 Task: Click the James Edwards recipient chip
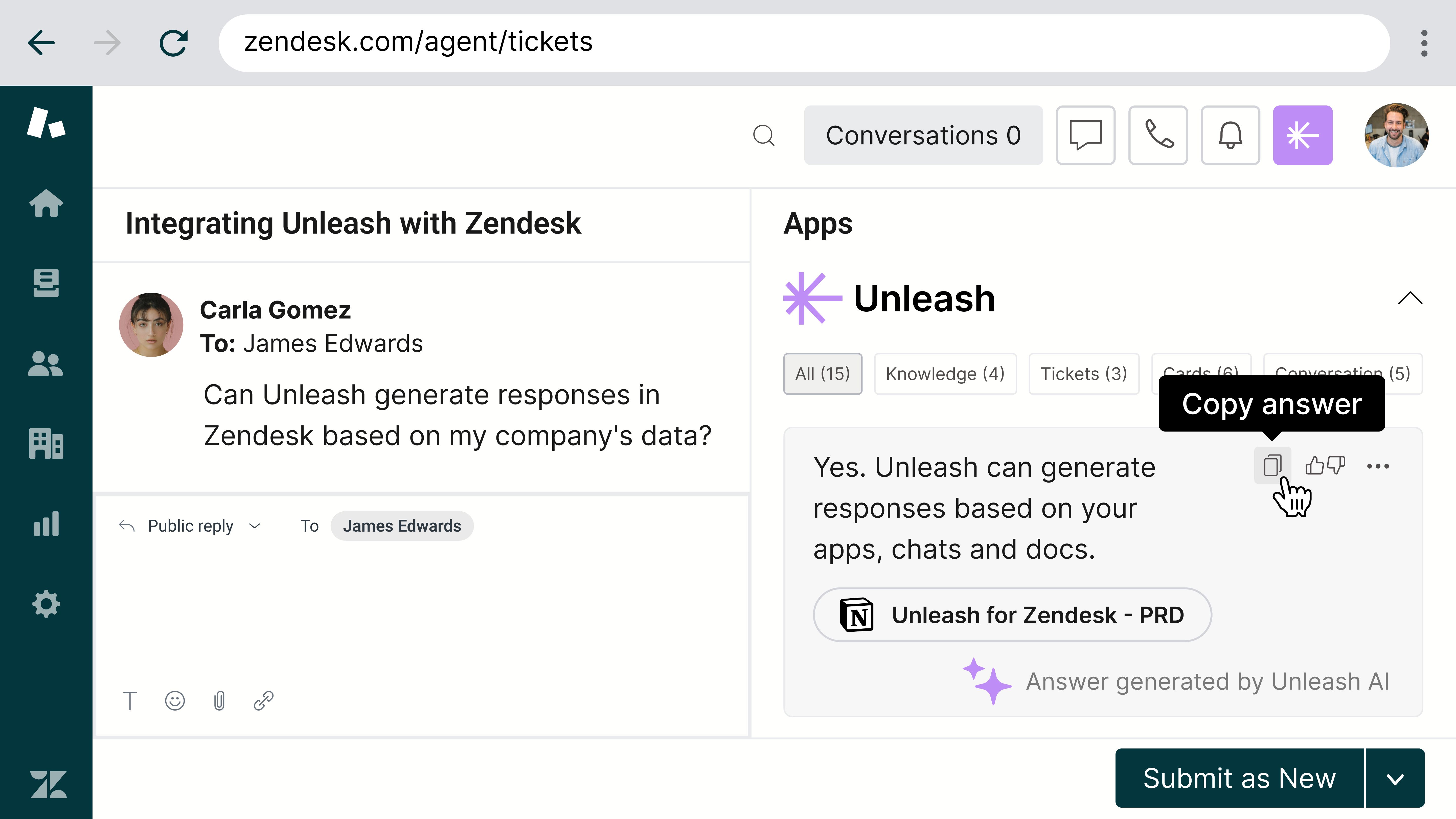402,526
